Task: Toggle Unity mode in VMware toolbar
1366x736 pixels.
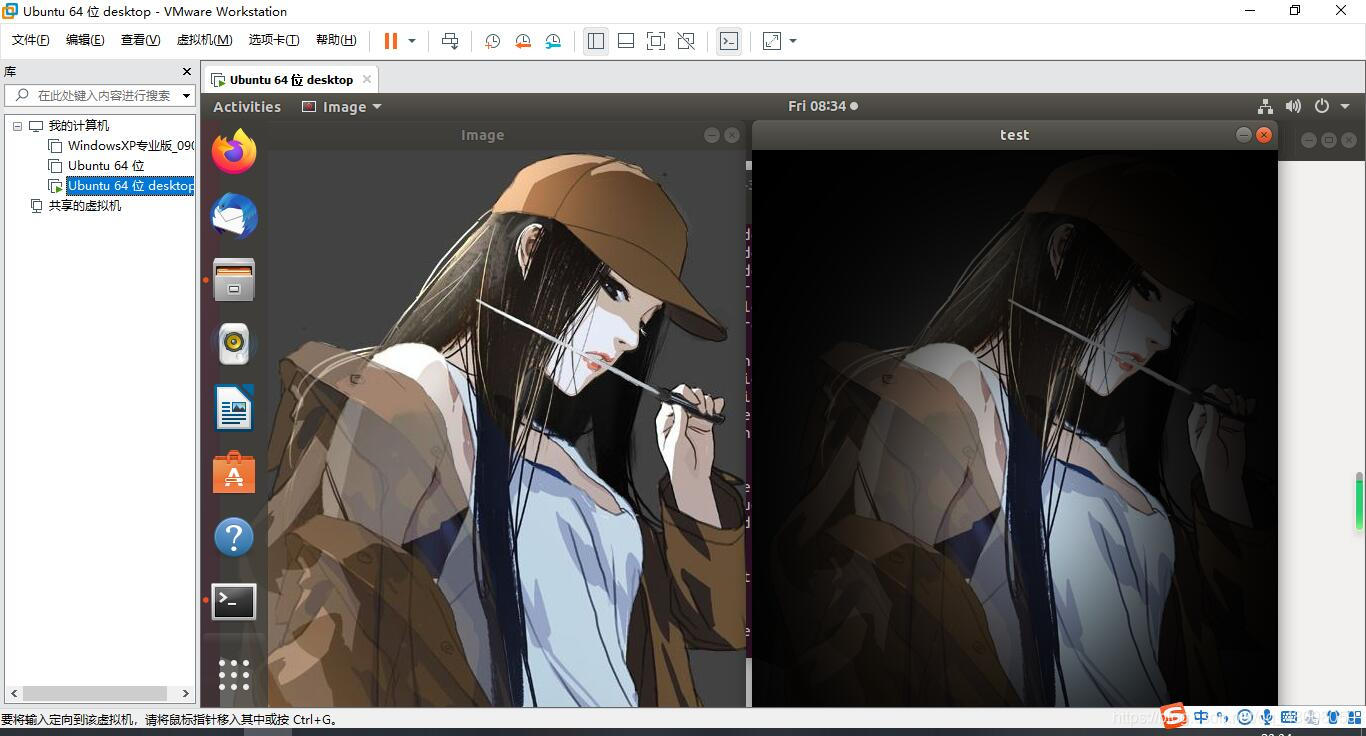Action: click(686, 41)
